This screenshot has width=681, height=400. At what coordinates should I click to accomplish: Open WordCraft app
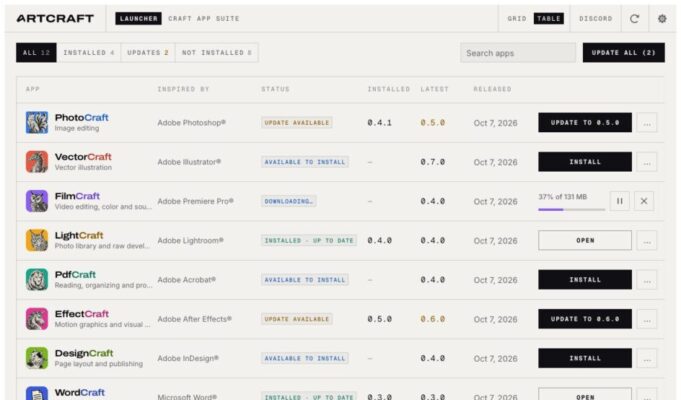[x=585, y=394]
